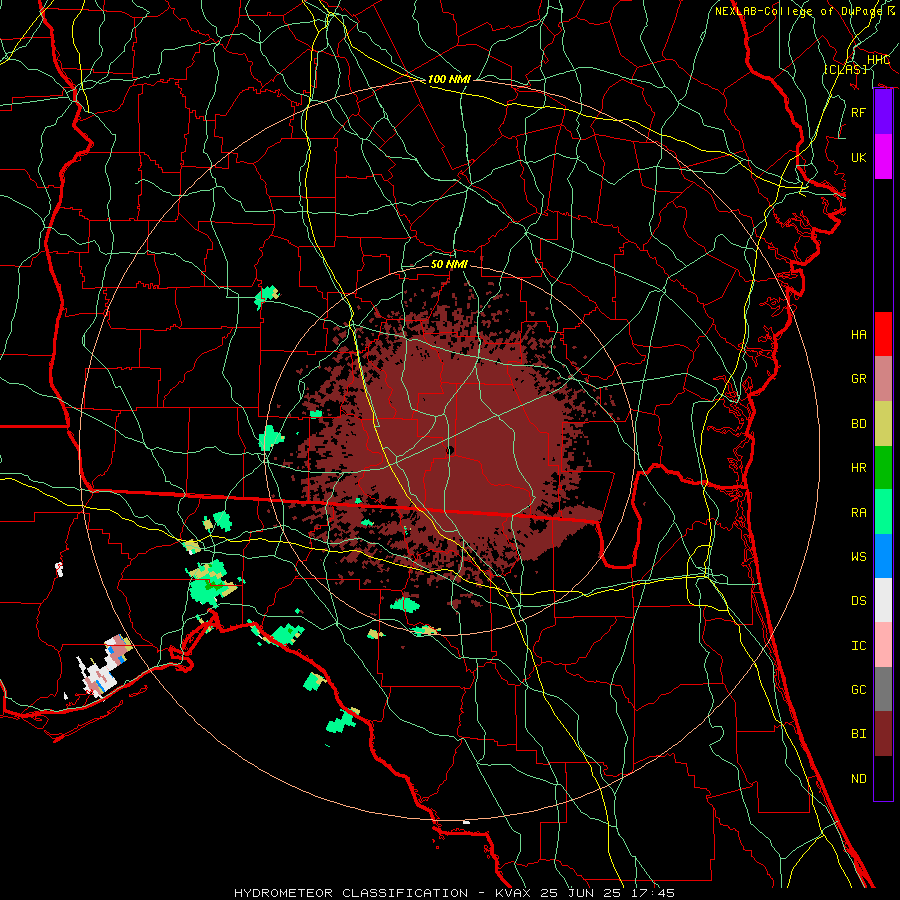
Task: Click the 'RA' legend label
Action: [x=858, y=513]
